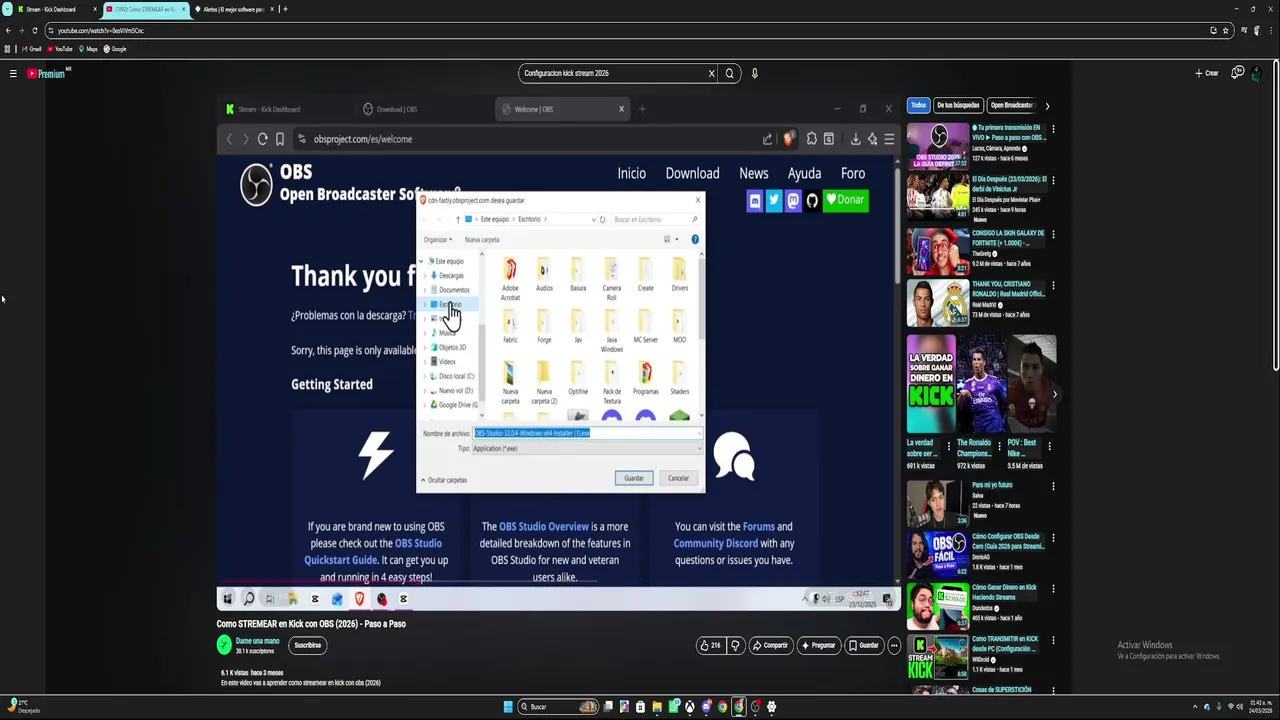Screen dimensions: 1280x720
Task: Open the Crear upload menu
Action: click(1207, 73)
